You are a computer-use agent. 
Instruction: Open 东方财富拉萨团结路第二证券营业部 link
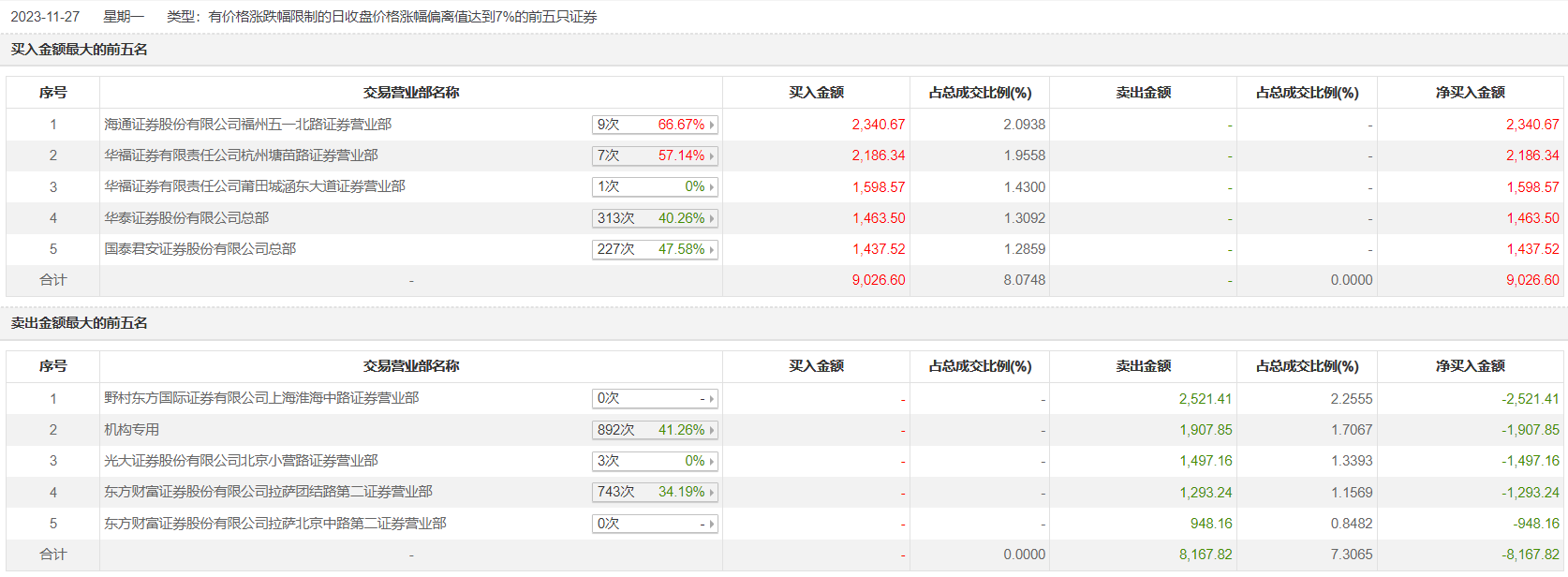pyautogui.click(x=268, y=492)
